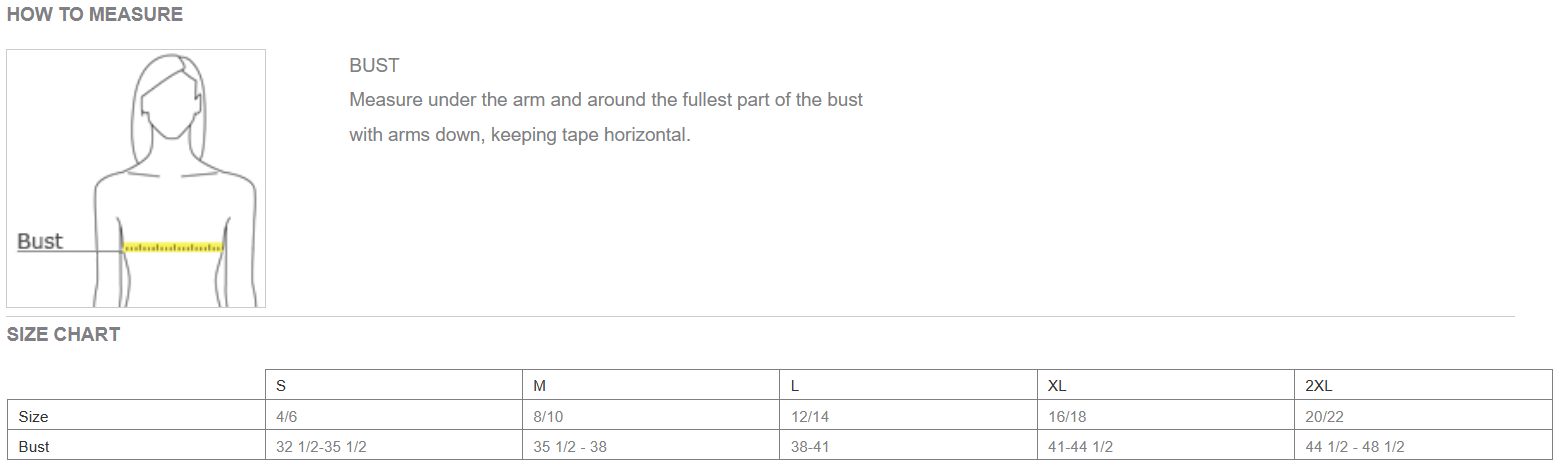Click the Bust row label in the table
This screenshot has height=465, width=1567.
(34, 447)
